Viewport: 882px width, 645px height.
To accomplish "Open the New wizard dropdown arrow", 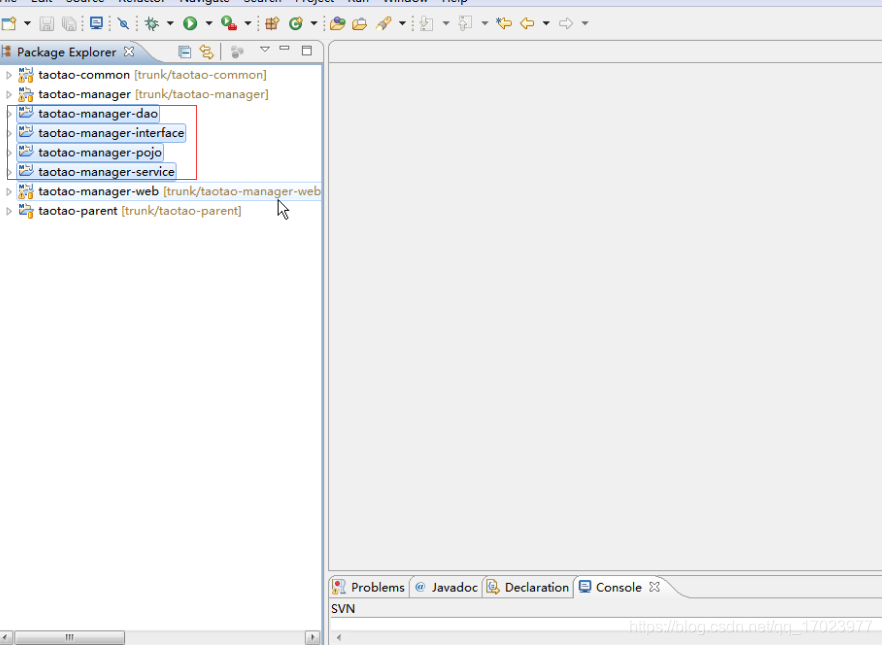I will pyautogui.click(x=27, y=24).
